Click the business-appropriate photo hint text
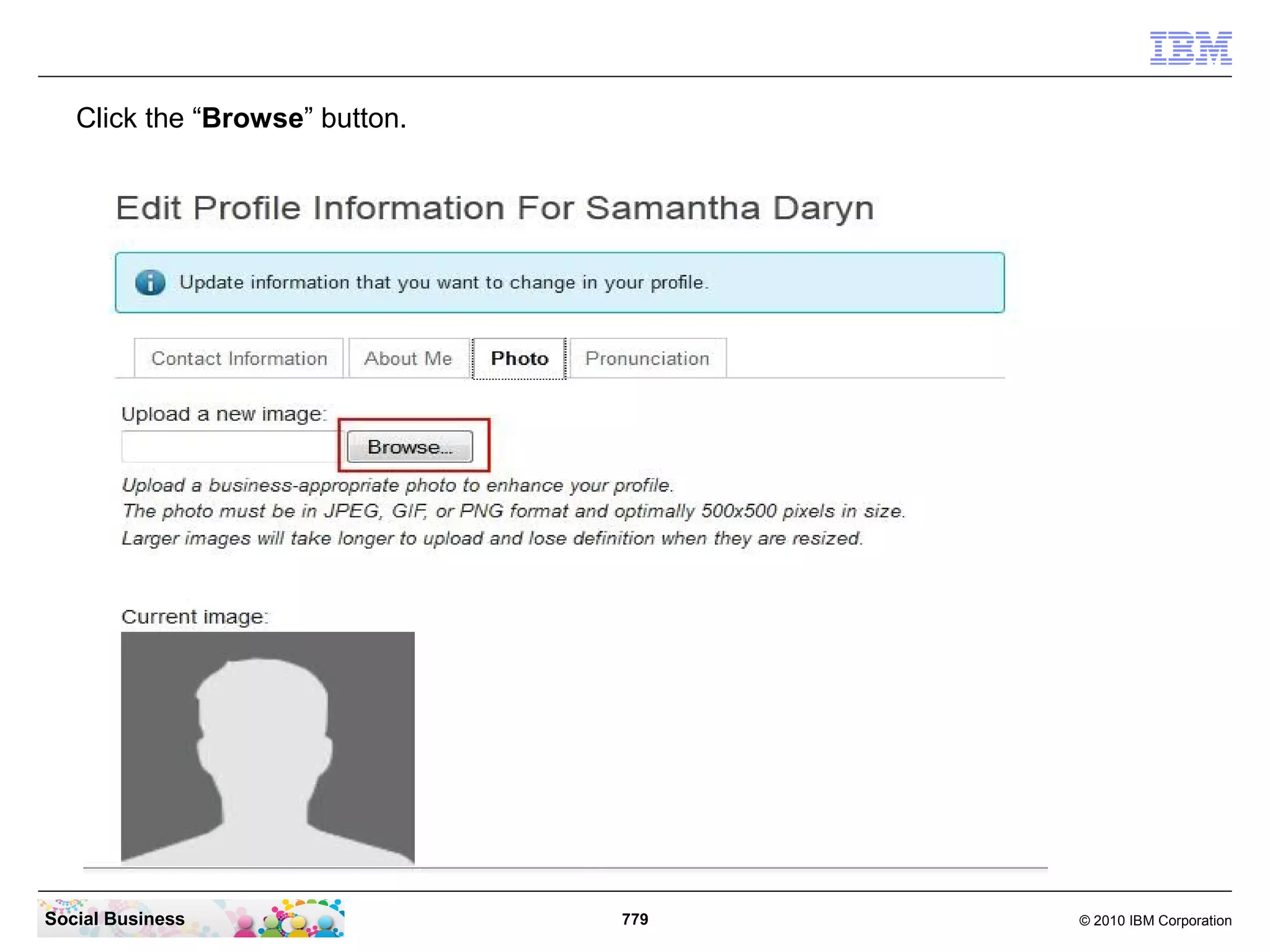1270x952 pixels. tap(397, 485)
